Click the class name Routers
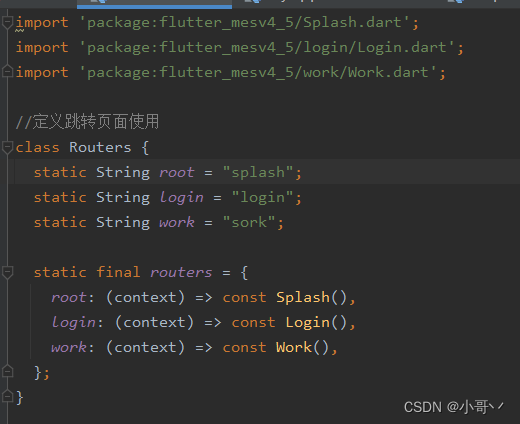 100,147
